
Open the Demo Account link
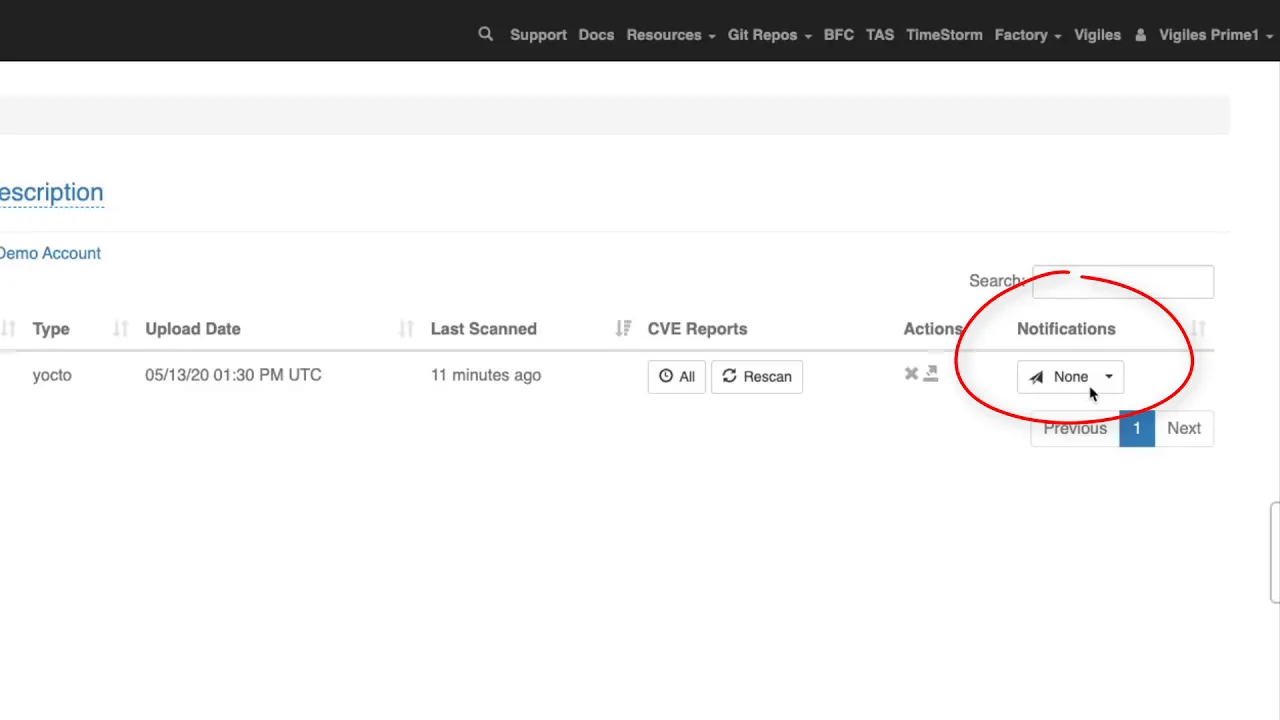click(50, 253)
